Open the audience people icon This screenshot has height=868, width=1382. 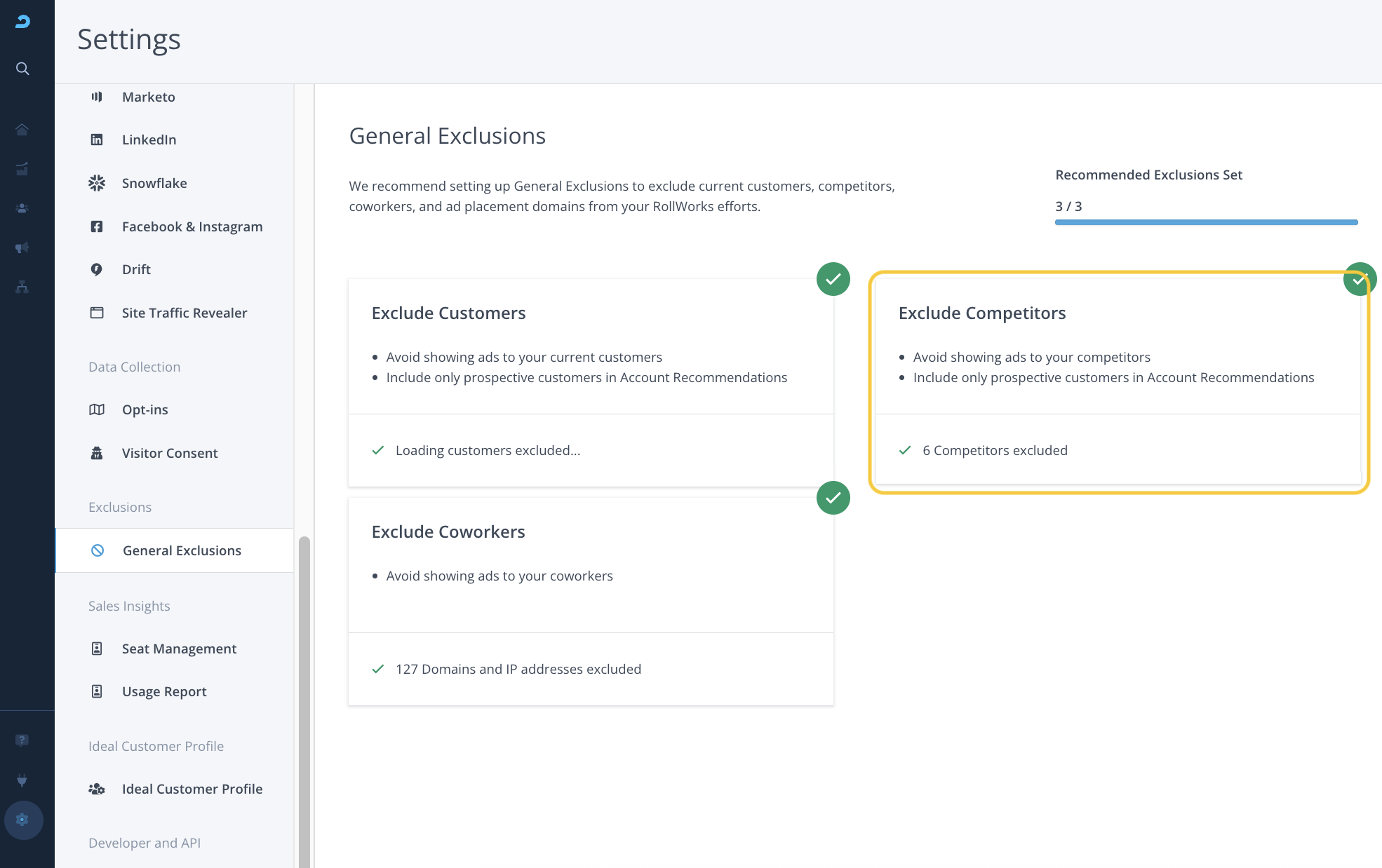point(22,208)
